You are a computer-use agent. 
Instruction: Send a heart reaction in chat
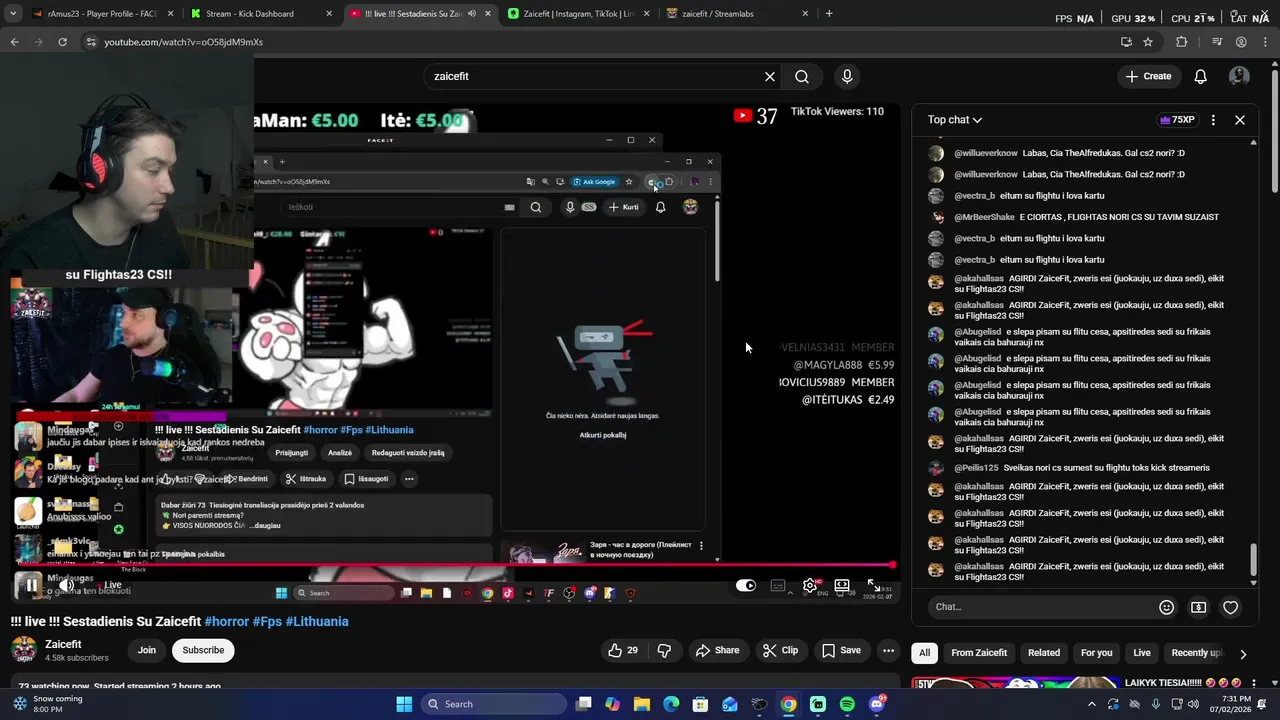point(1231,607)
